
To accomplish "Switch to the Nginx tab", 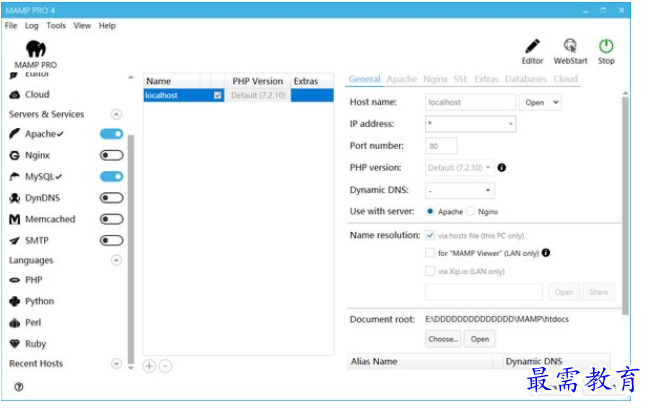I will [435, 79].
